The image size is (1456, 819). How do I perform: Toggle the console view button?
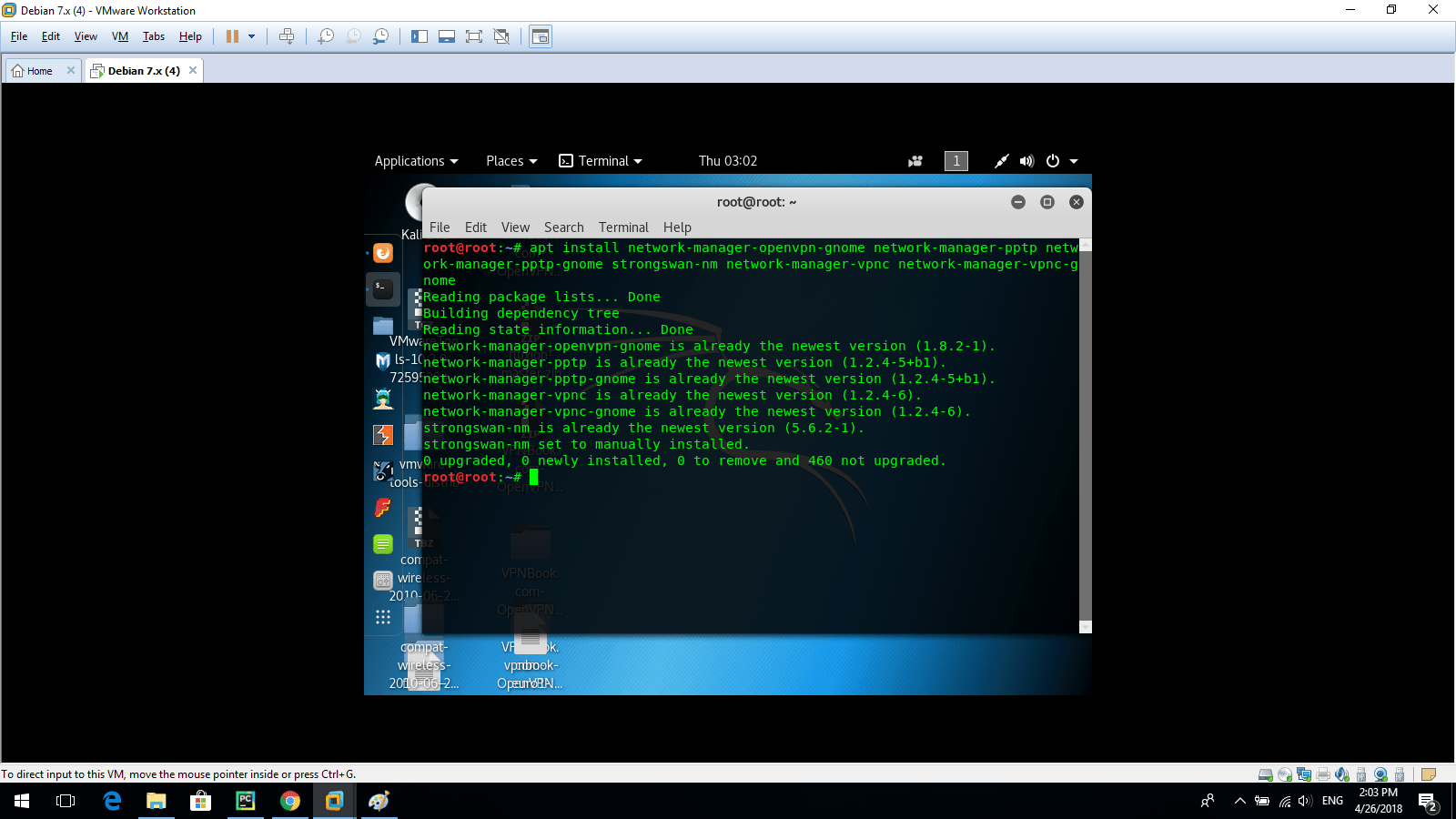point(541,36)
